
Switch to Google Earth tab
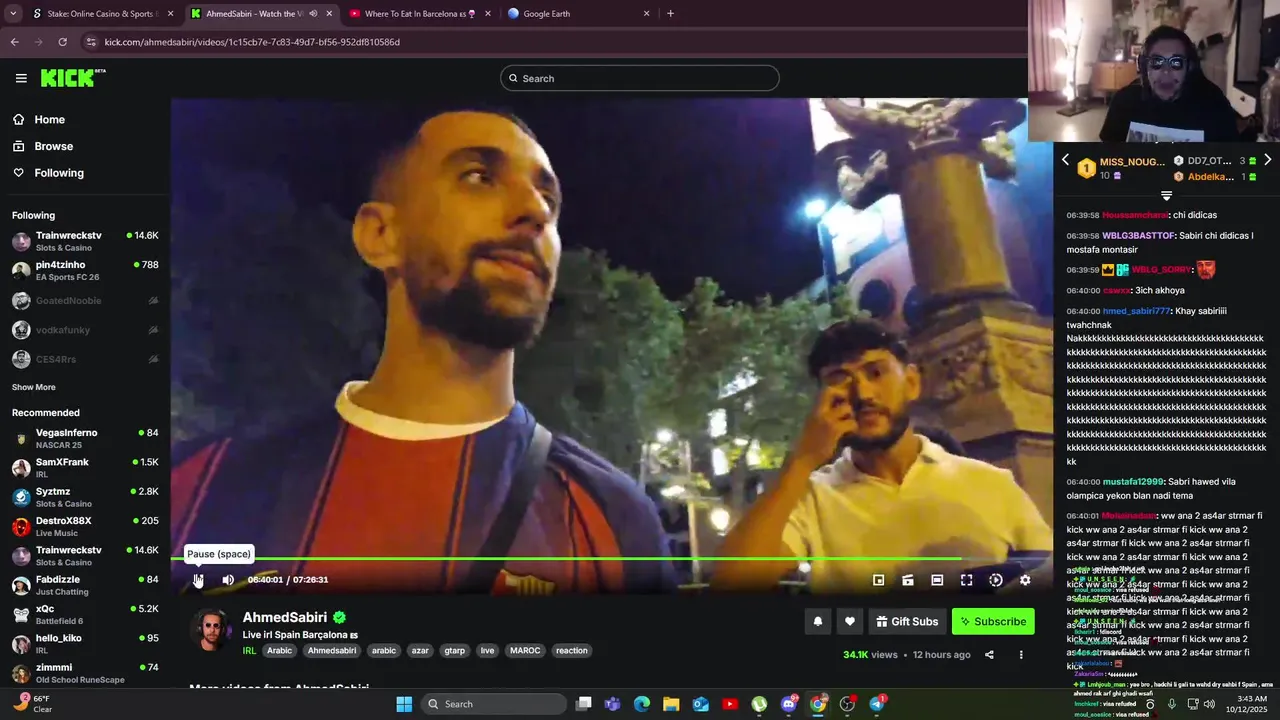pyautogui.click(x=578, y=14)
